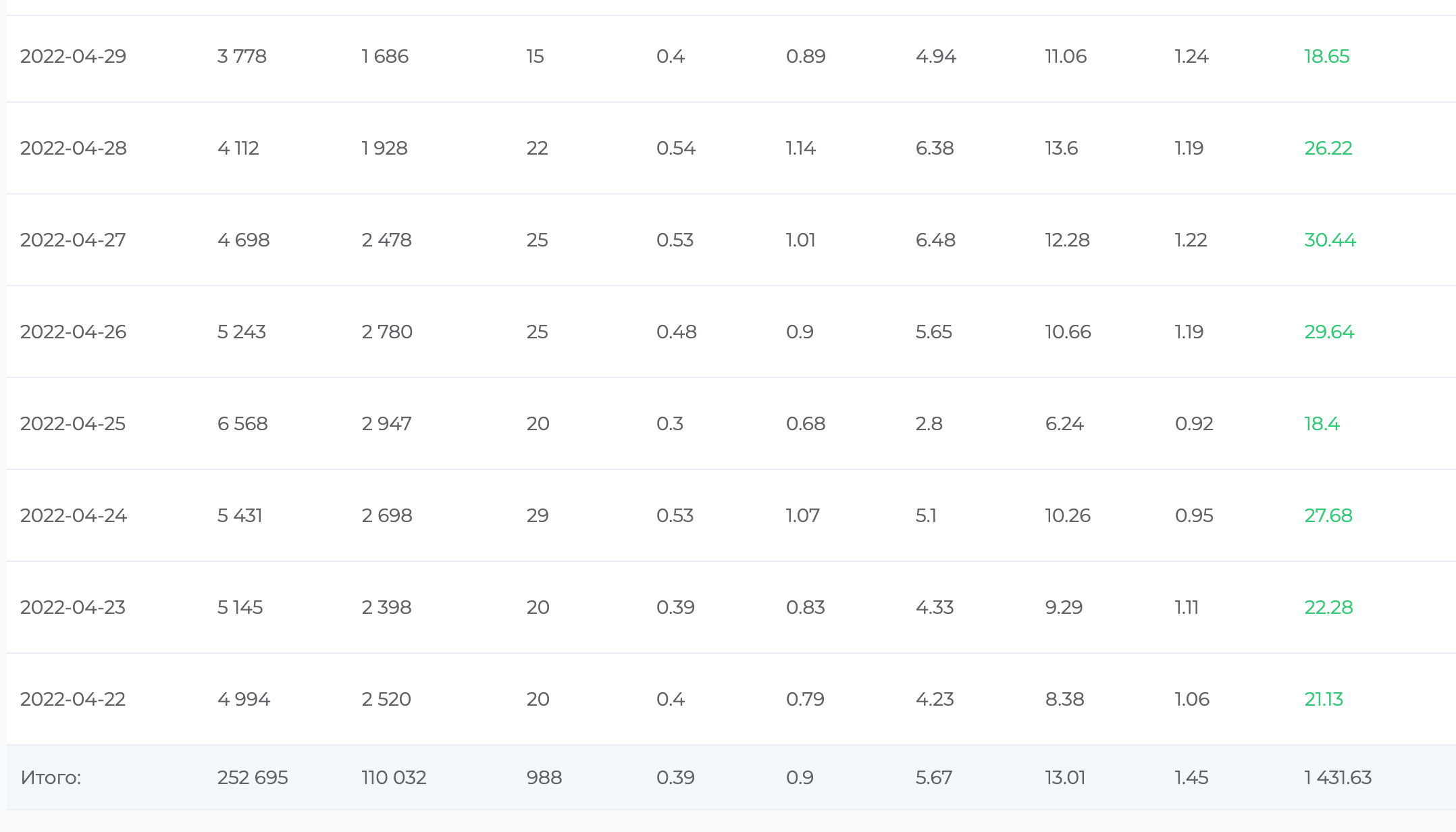The image size is (1456, 832).
Task: Select the 2022-04-26 date cell
Action: click(x=73, y=332)
